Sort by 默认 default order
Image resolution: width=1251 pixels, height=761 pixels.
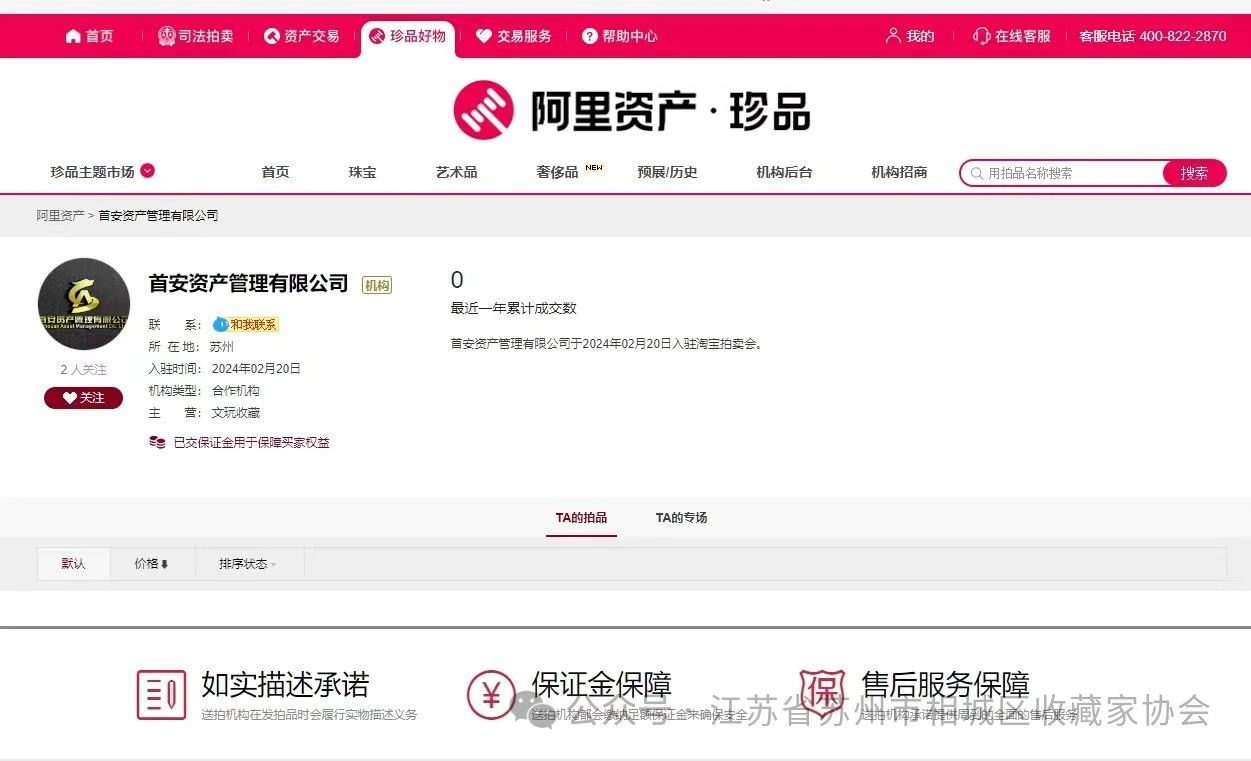[73, 564]
